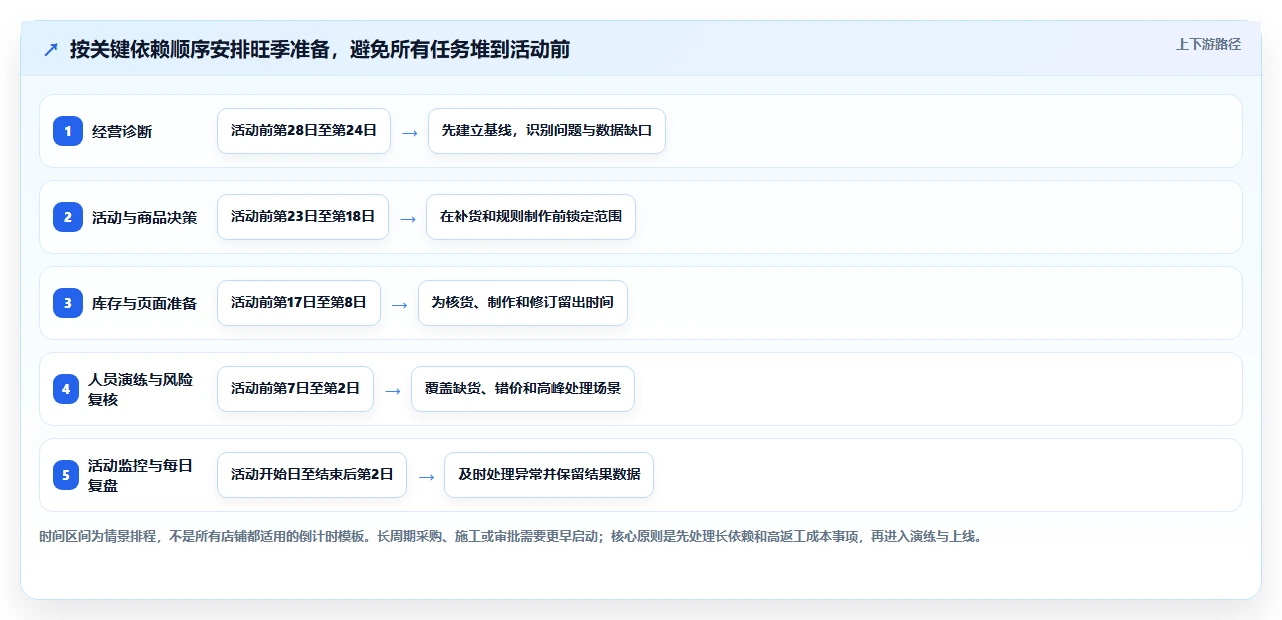The image size is (1282, 620).
Task: Click the 活动与商品决策 step title
Action: pos(145,217)
